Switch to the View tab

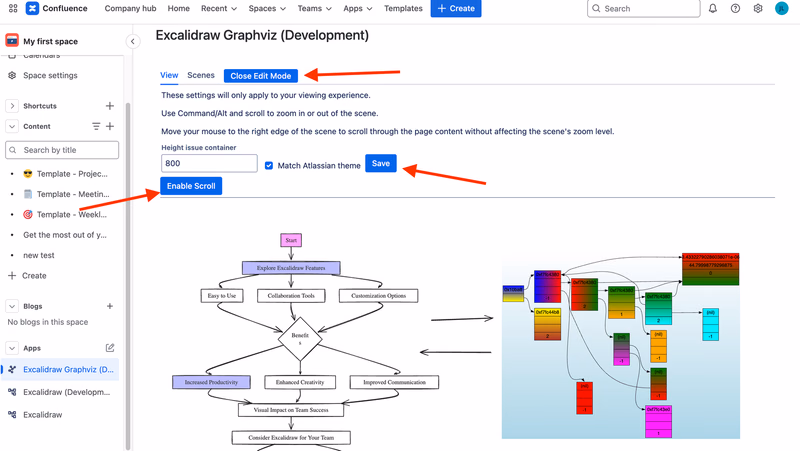pyautogui.click(x=169, y=75)
